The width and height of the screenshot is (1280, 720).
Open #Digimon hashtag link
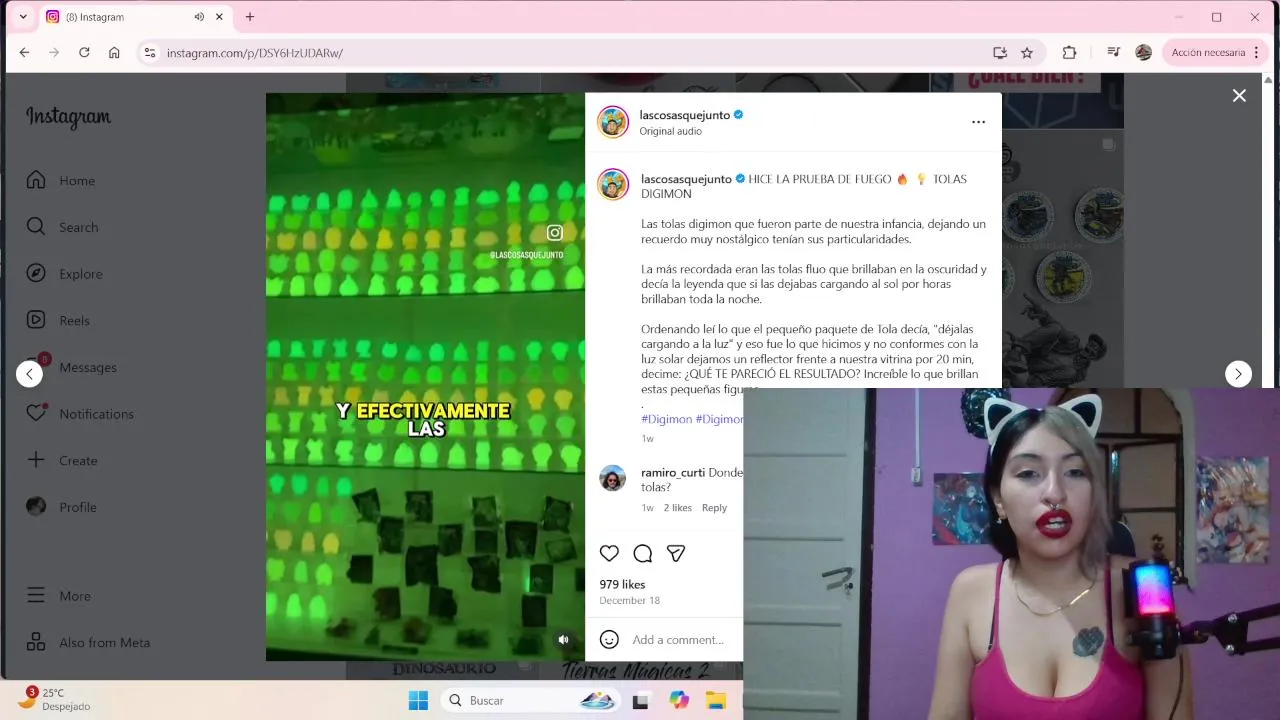click(666, 419)
